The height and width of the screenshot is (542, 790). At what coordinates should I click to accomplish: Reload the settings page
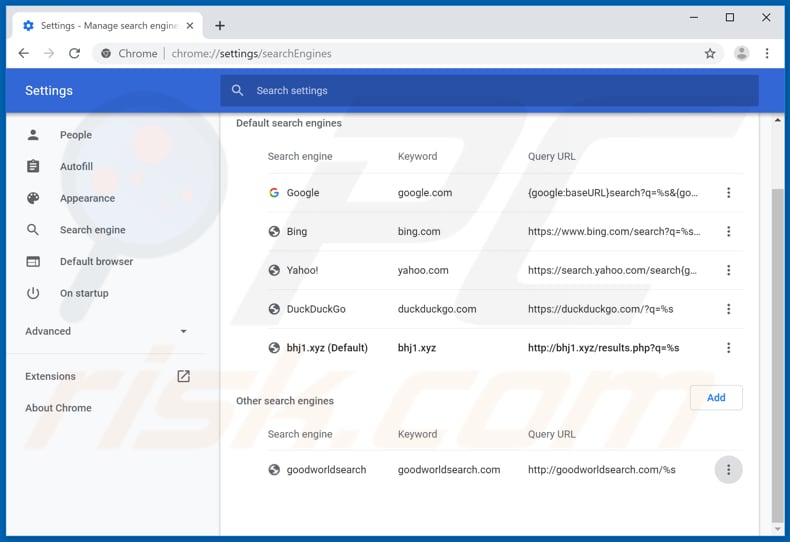[x=74, y=53]
